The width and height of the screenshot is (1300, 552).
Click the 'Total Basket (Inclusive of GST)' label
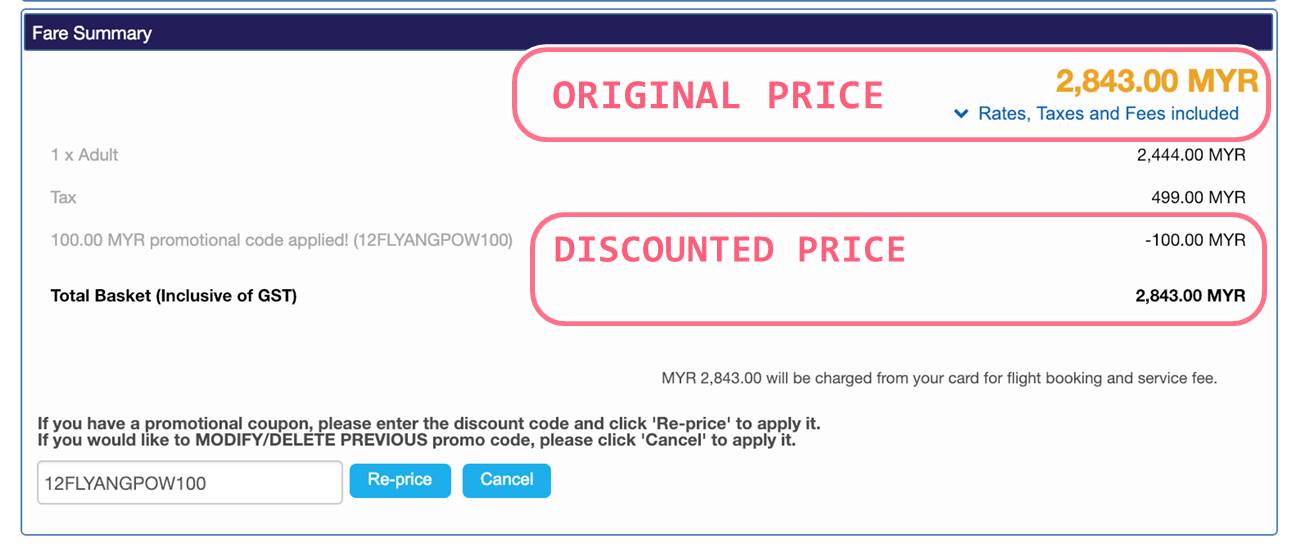tap(174, 296)
